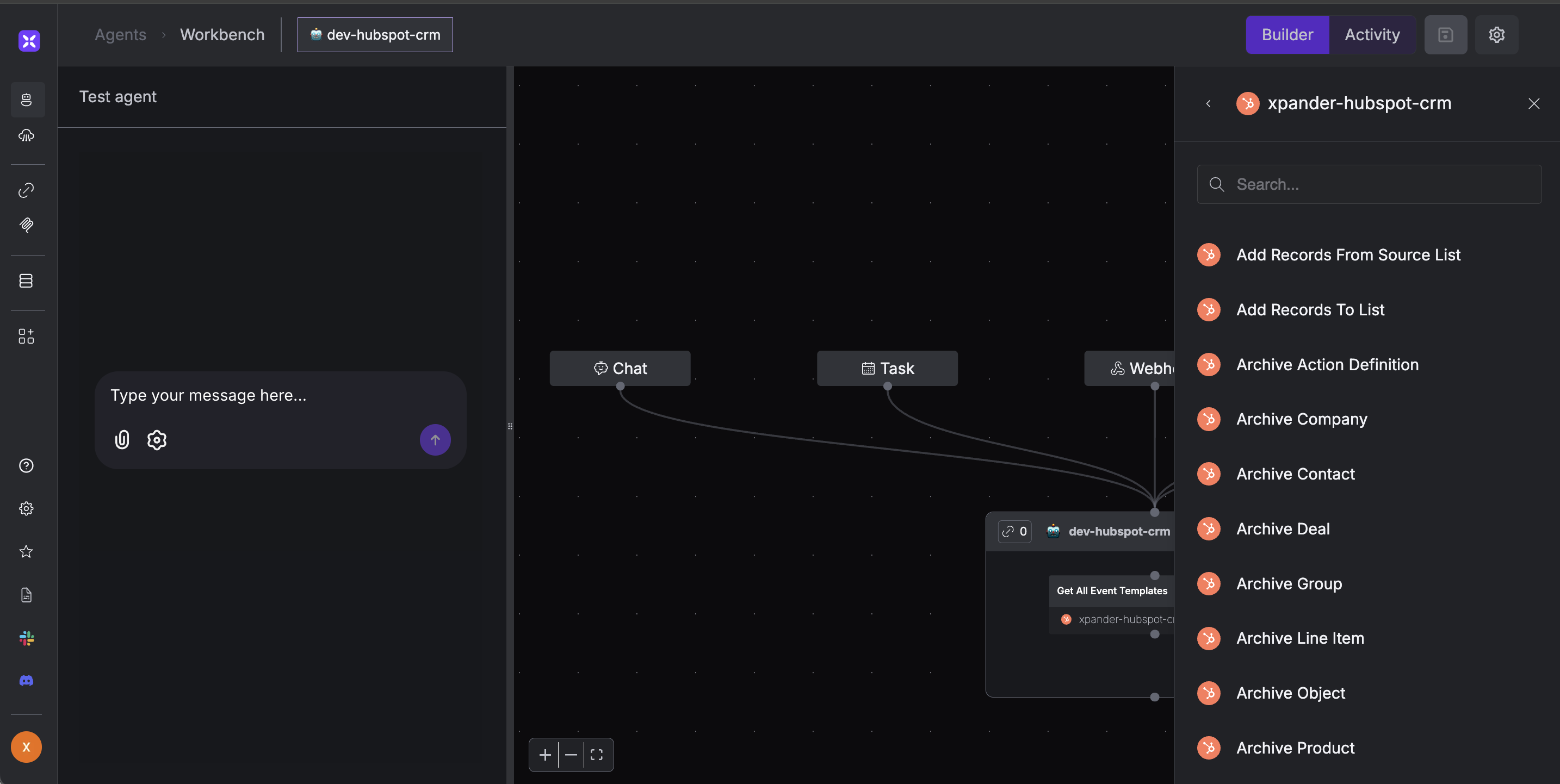Click the Chat trigger node

tap(620, 368)
